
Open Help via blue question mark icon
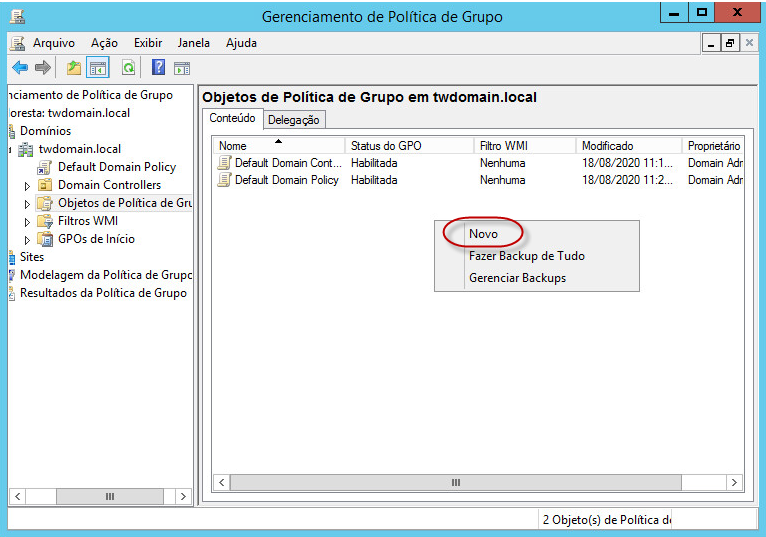click(x=158, y=68)
